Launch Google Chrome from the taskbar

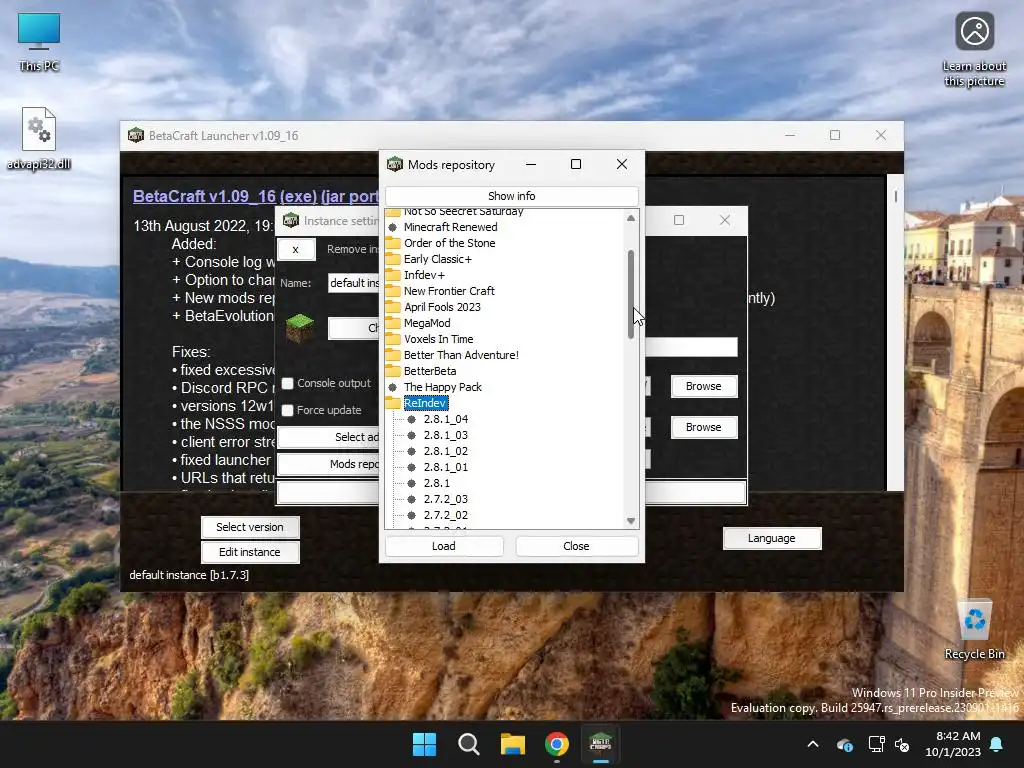[x=556, y=744]
